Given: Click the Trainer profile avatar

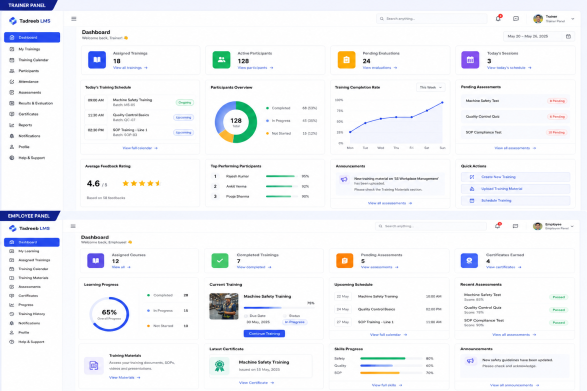Looking at the screenshot, I should point(538,19).
